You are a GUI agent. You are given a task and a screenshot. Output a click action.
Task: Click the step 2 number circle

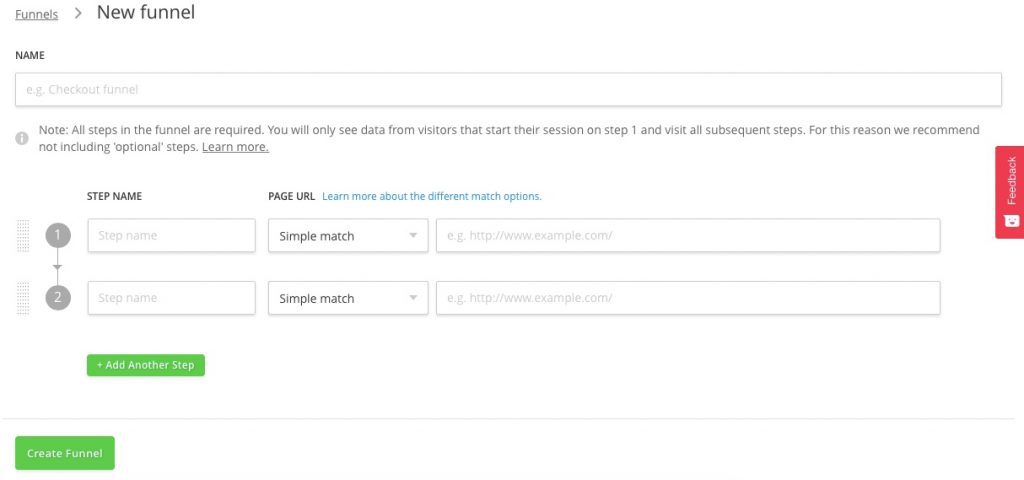coord(58,298)
